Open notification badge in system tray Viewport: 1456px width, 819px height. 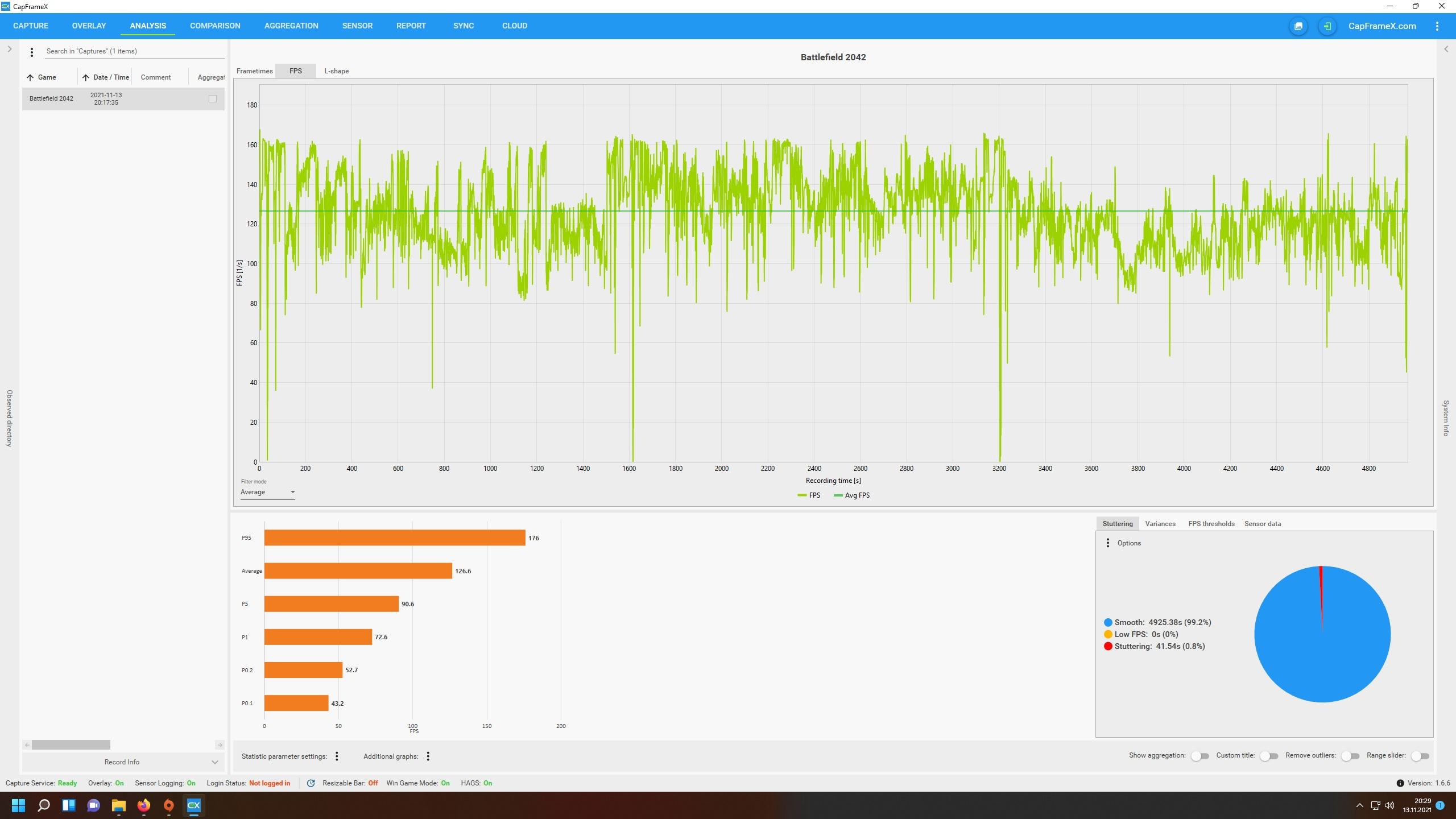[x=1440, y=805]
